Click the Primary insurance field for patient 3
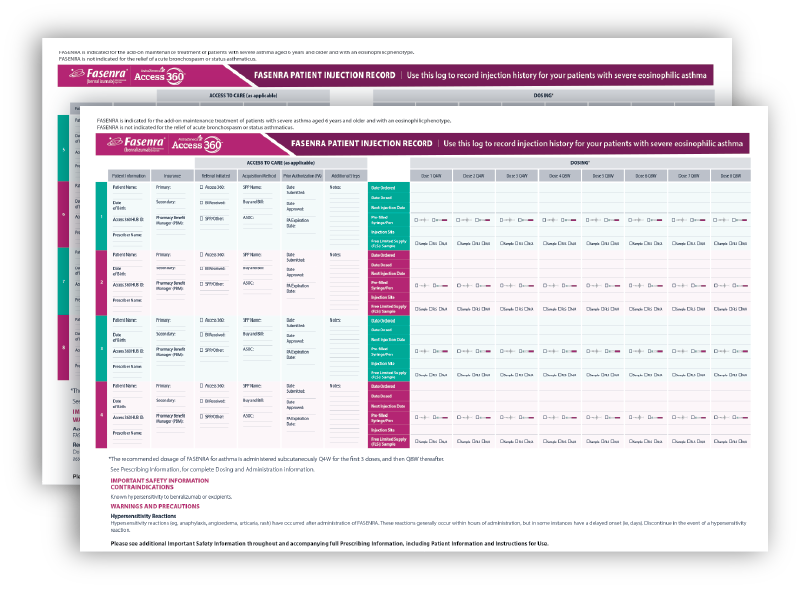This screenshot has height=590, width=803. click(x=173, y=322)
